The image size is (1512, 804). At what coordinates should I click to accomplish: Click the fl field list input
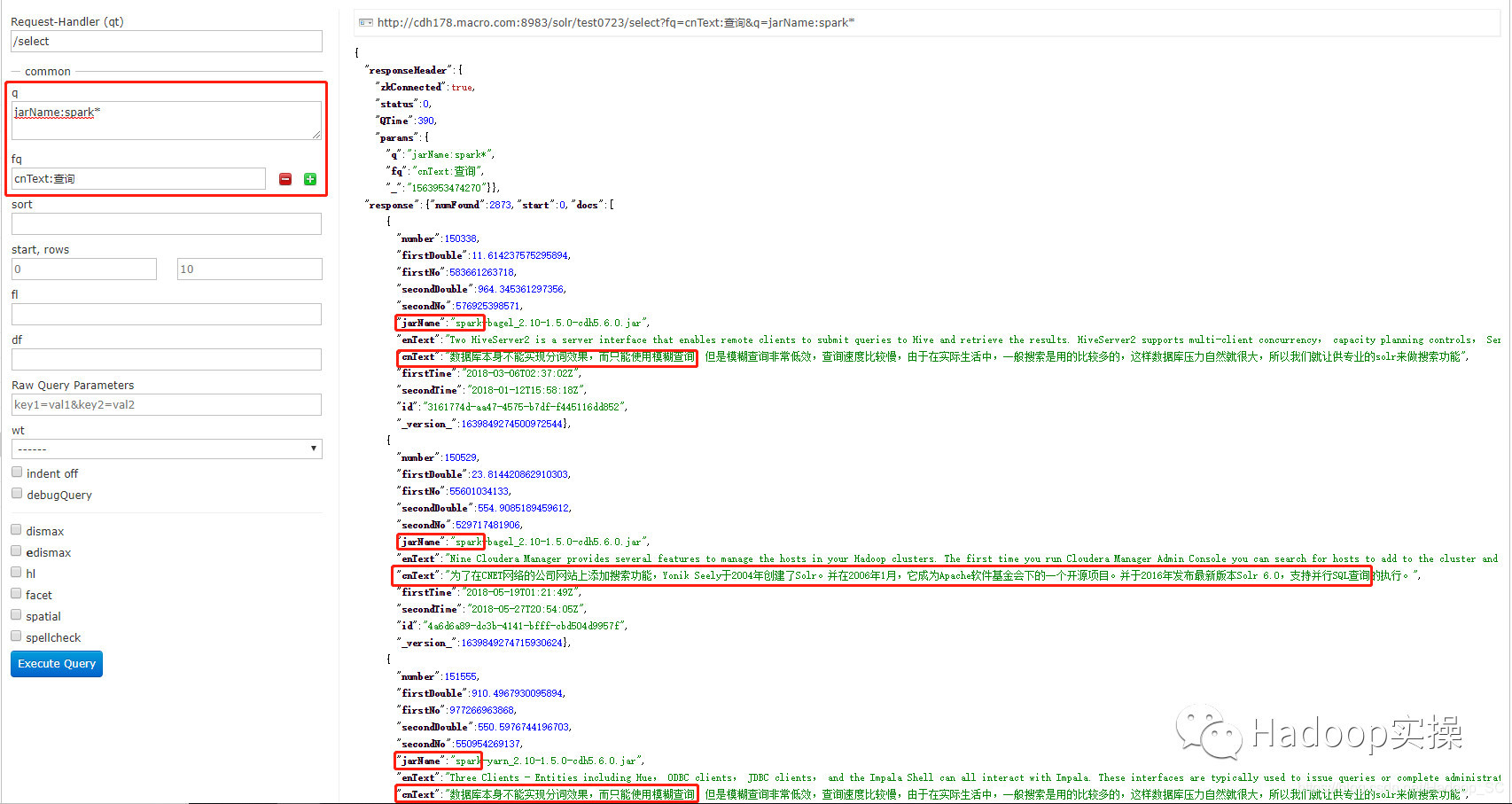pos(167,315)
